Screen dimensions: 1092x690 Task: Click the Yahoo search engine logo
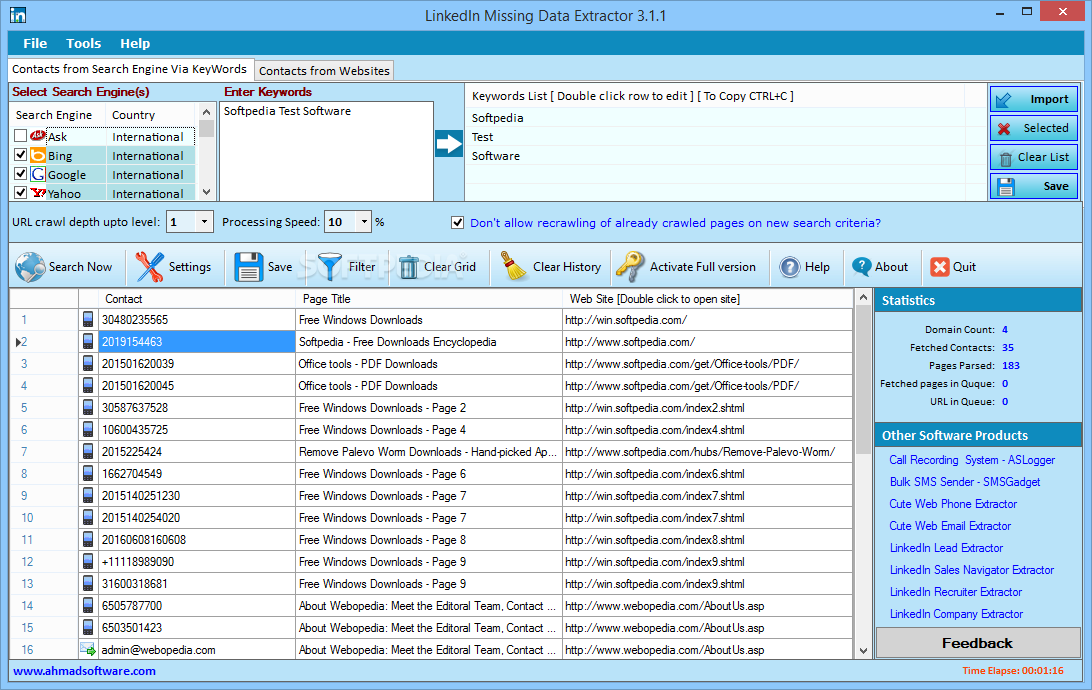click(x=38, y=193)
